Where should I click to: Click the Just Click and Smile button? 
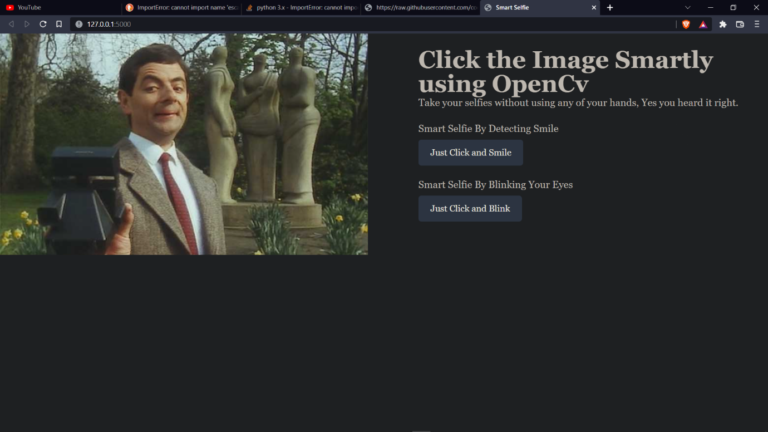pyautogui.click(x=470, y=152)
